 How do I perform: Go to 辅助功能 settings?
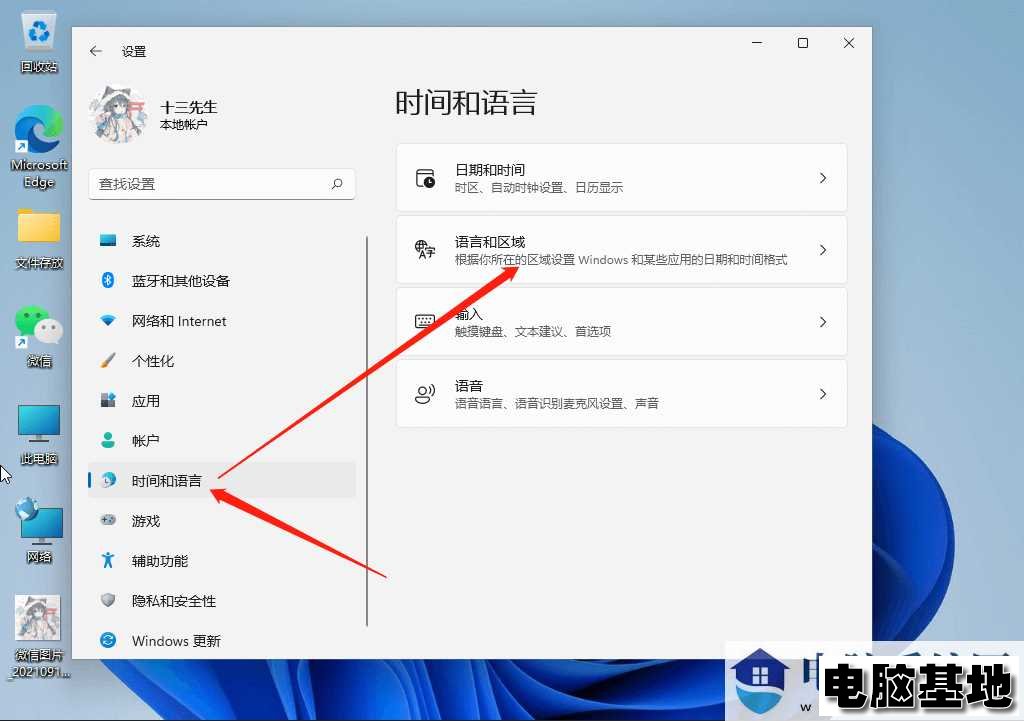pyautogui.click(x=222, y=560)
